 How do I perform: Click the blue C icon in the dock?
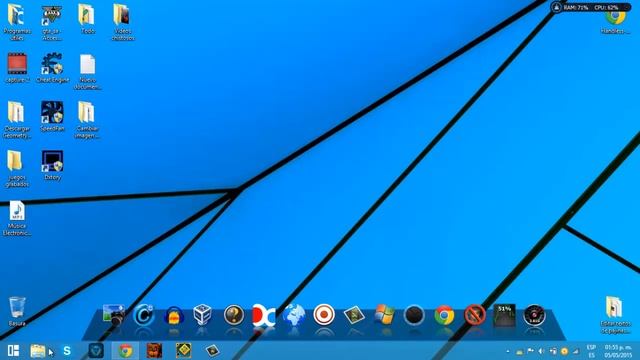tap(143, 315)
